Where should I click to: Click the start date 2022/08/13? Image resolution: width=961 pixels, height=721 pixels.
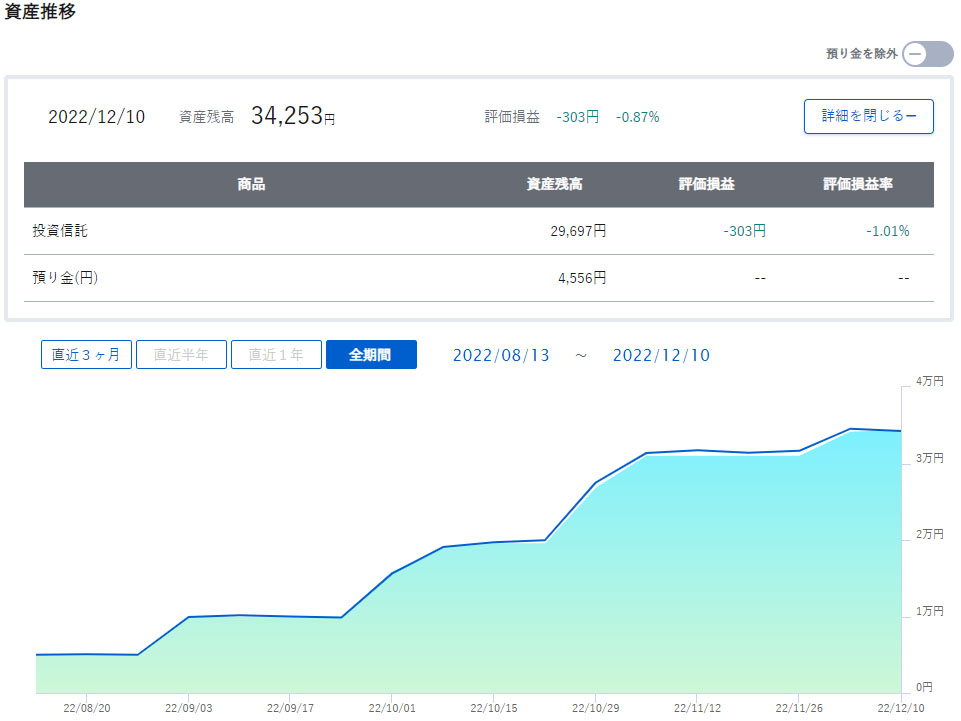tap(501, 355)
